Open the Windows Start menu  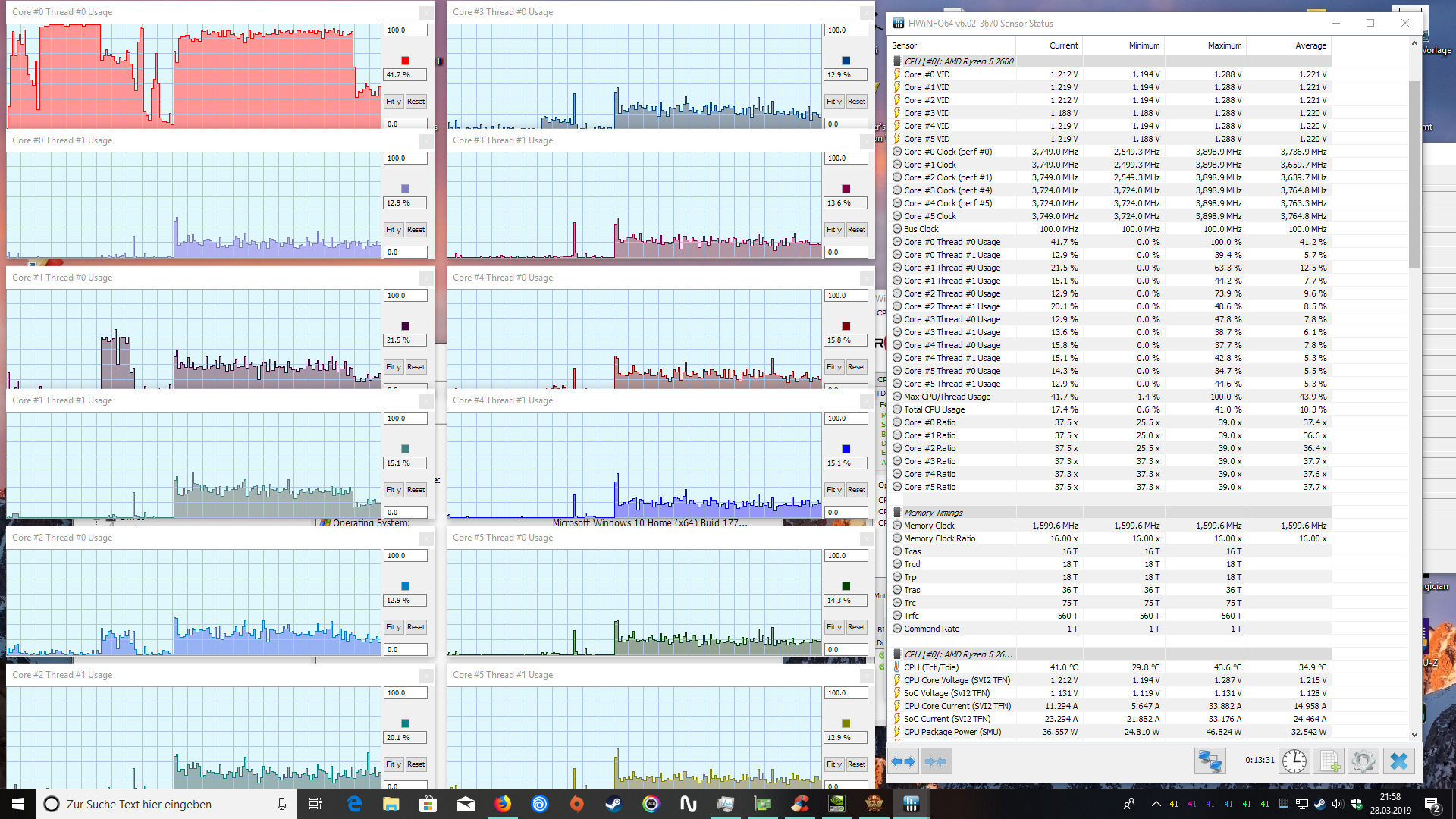pos(18,804)
